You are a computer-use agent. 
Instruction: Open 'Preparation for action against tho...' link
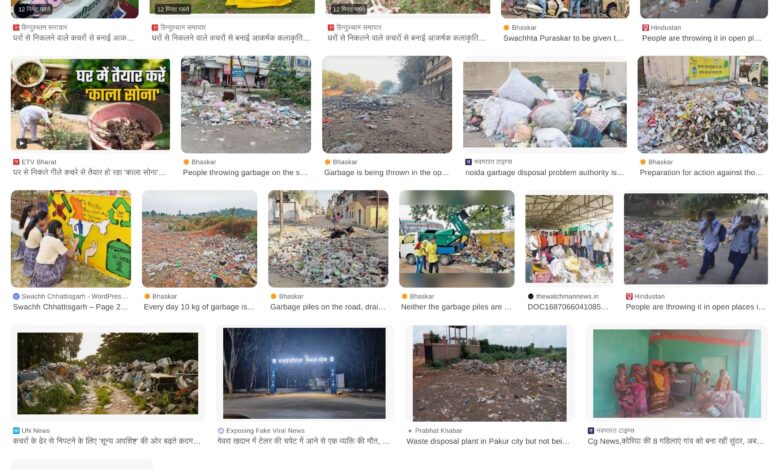(700, 173)
